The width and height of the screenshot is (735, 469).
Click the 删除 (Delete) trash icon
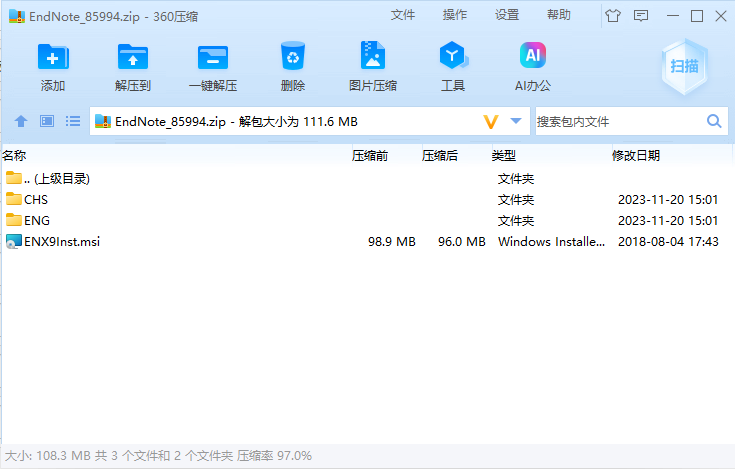click(292, 56)
